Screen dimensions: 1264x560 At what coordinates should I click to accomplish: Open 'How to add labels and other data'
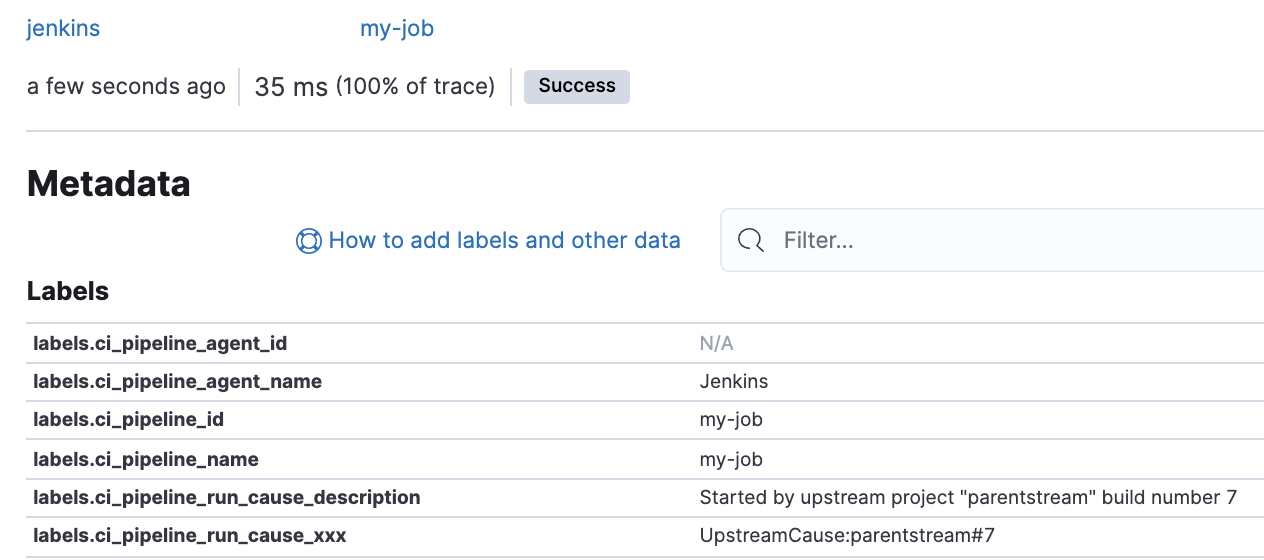[x=504, y=241]
